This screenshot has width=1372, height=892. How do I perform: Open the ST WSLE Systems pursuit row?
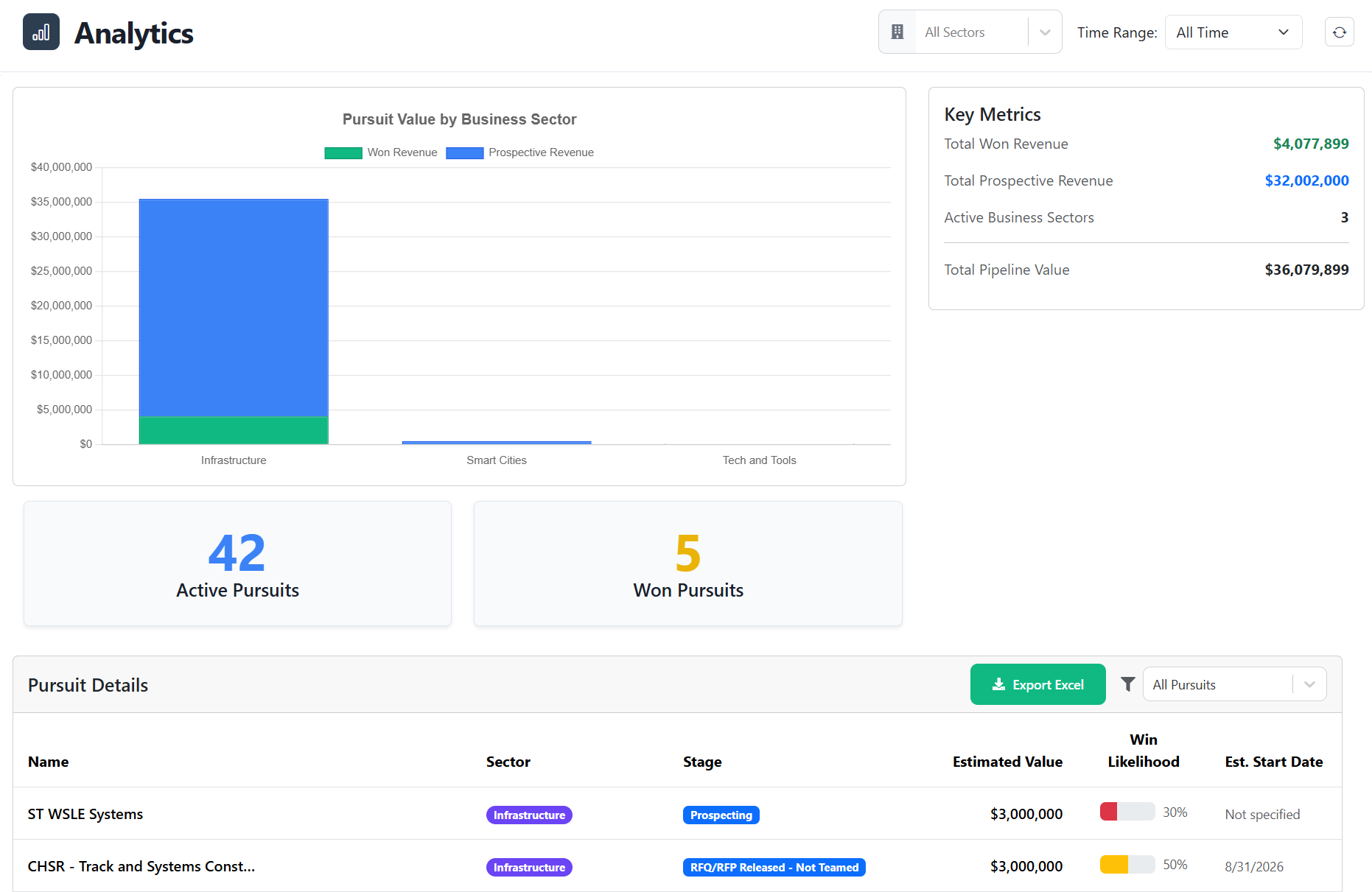pos(85,814)
